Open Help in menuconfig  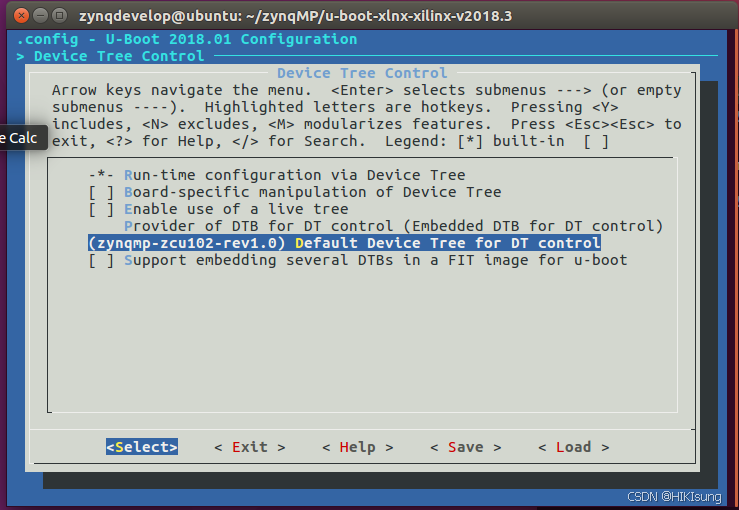coord(357,447)
